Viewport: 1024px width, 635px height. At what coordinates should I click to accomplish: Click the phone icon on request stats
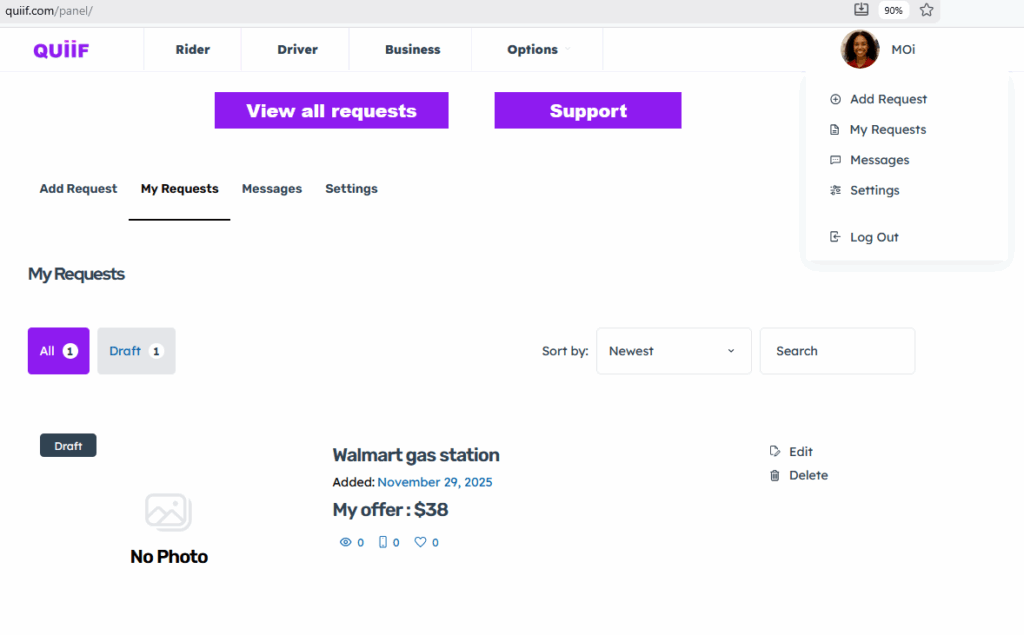pos(383,542)
